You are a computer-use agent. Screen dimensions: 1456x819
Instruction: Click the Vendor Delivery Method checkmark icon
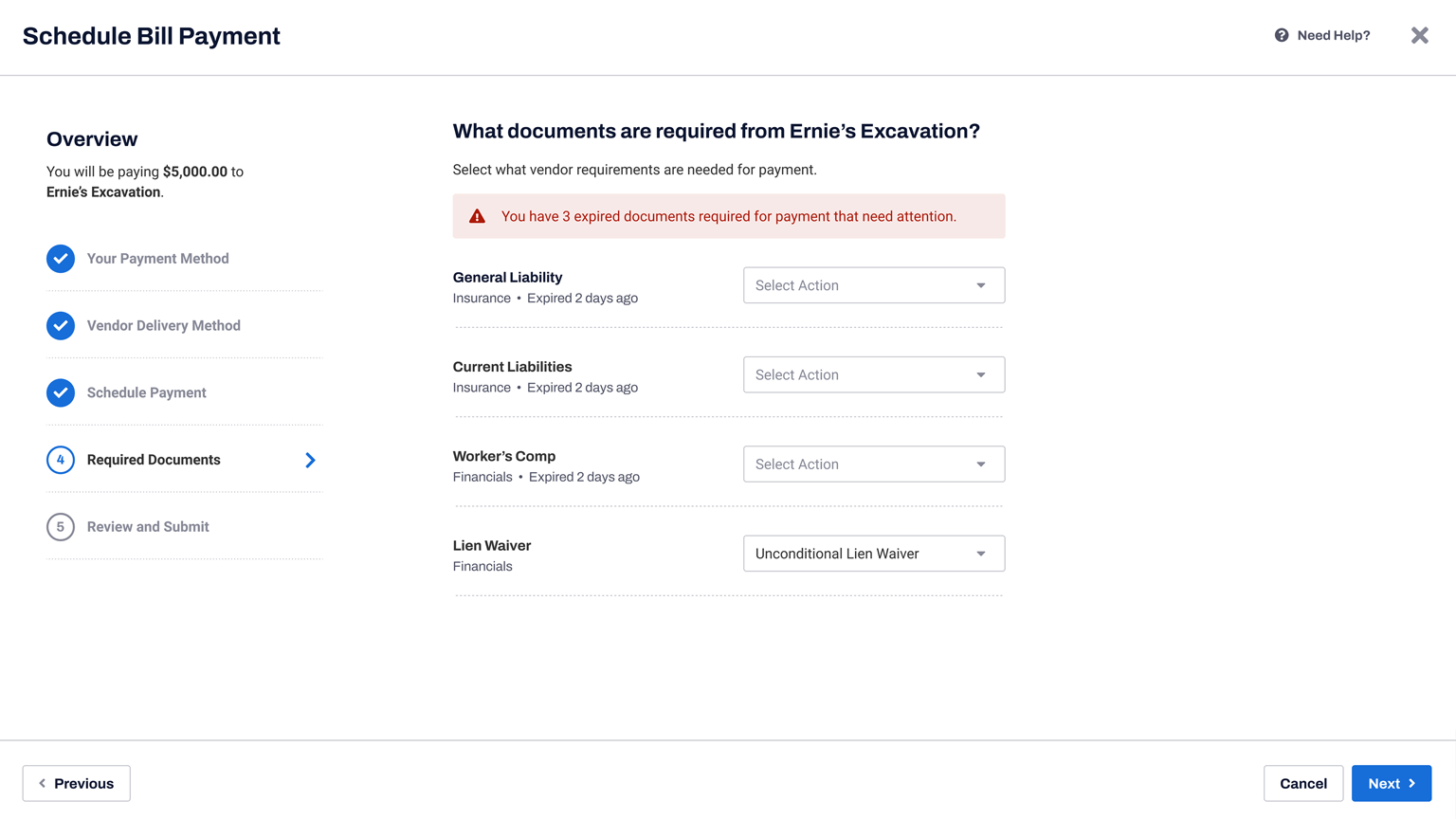point(61,325)
